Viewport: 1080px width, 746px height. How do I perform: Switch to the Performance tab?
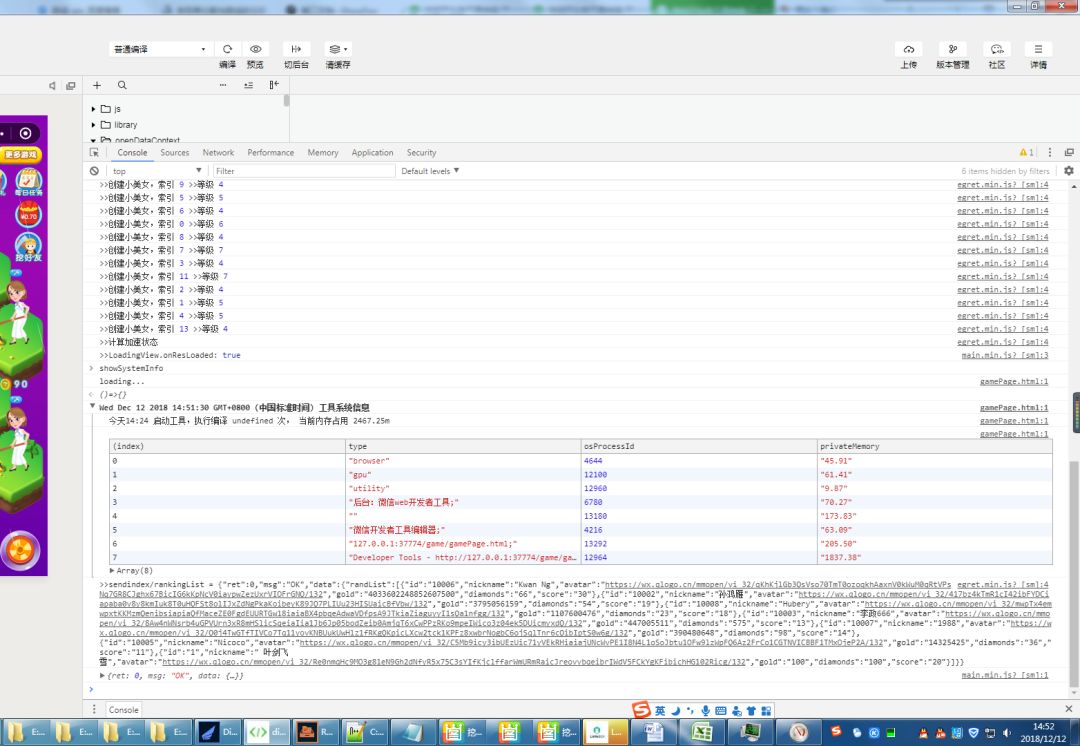pos(271,152)
